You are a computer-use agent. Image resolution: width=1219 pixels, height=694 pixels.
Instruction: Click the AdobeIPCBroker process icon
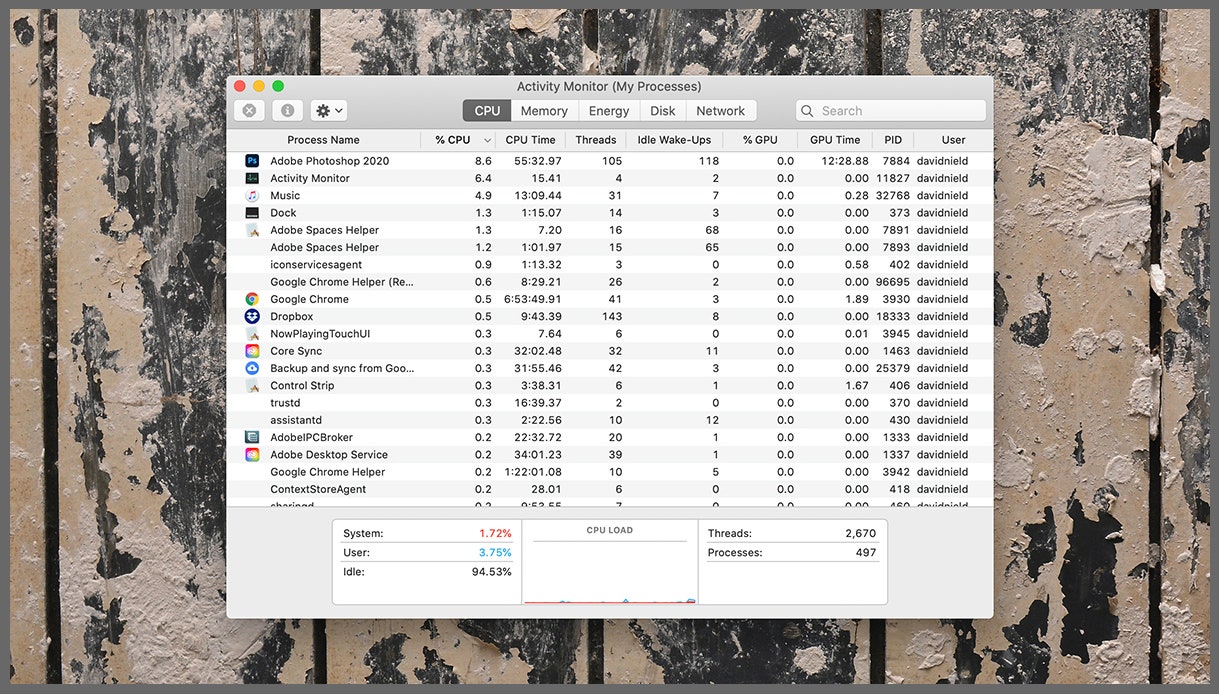pos(252,437)
